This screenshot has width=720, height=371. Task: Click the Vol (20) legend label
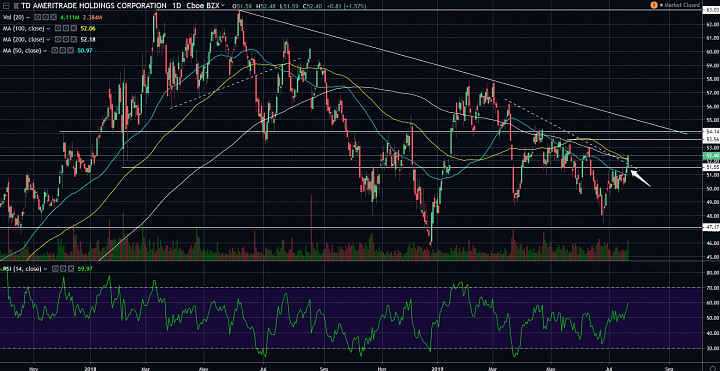(13, 17)
